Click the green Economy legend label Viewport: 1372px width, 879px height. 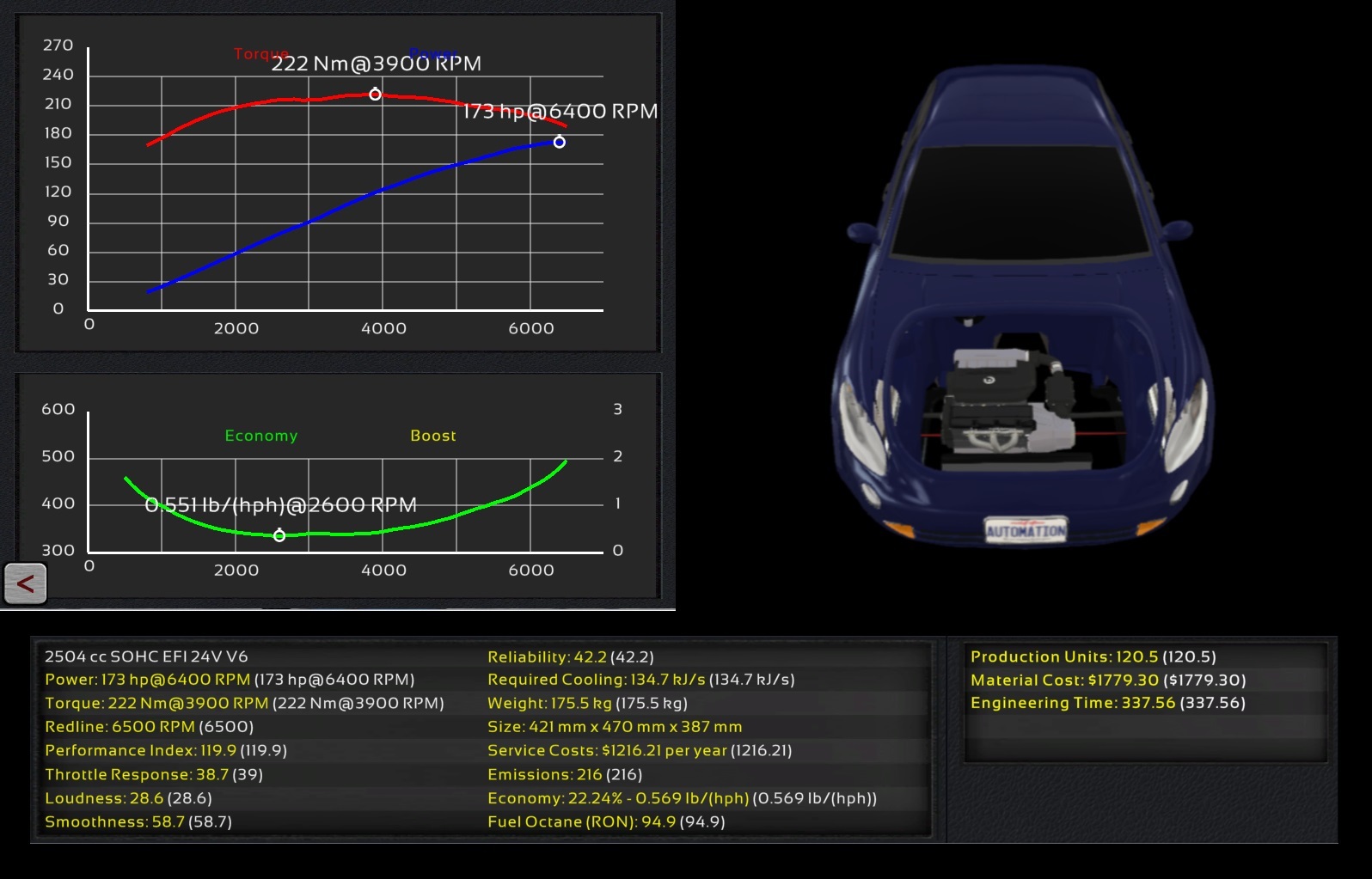click(x=260, y=436)
